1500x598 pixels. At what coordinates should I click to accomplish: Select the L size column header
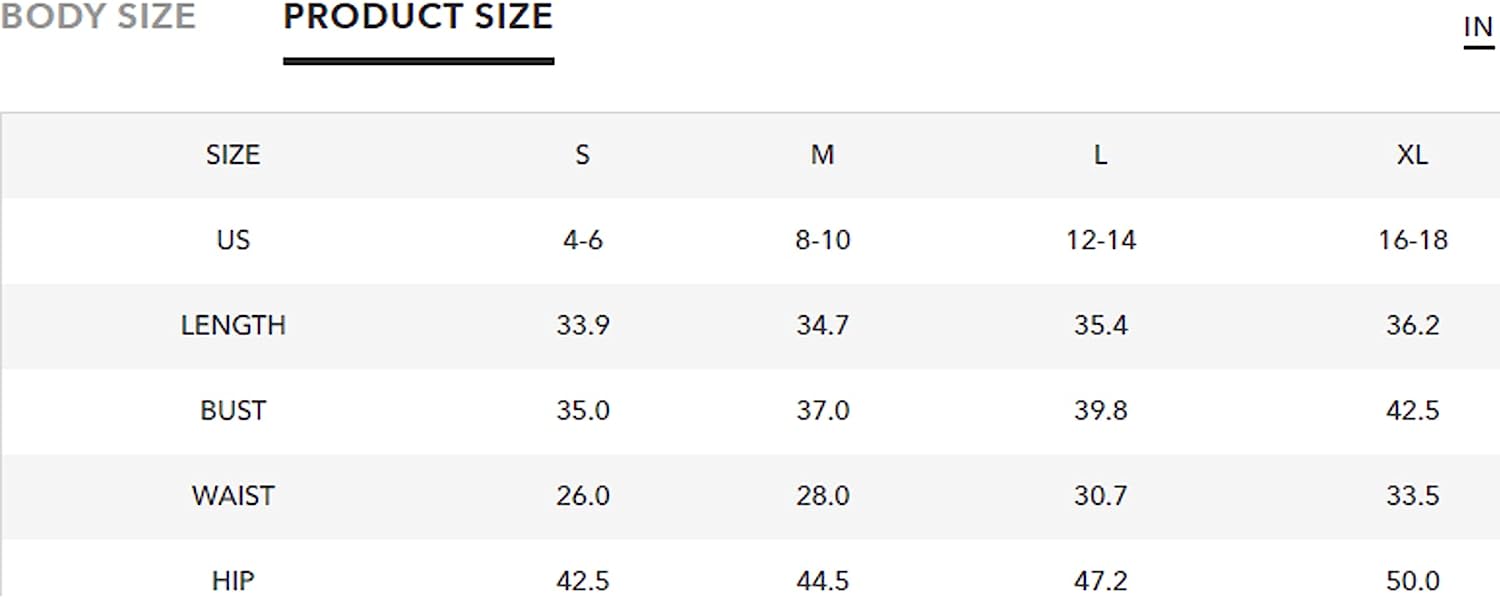tap(1100, 155)
